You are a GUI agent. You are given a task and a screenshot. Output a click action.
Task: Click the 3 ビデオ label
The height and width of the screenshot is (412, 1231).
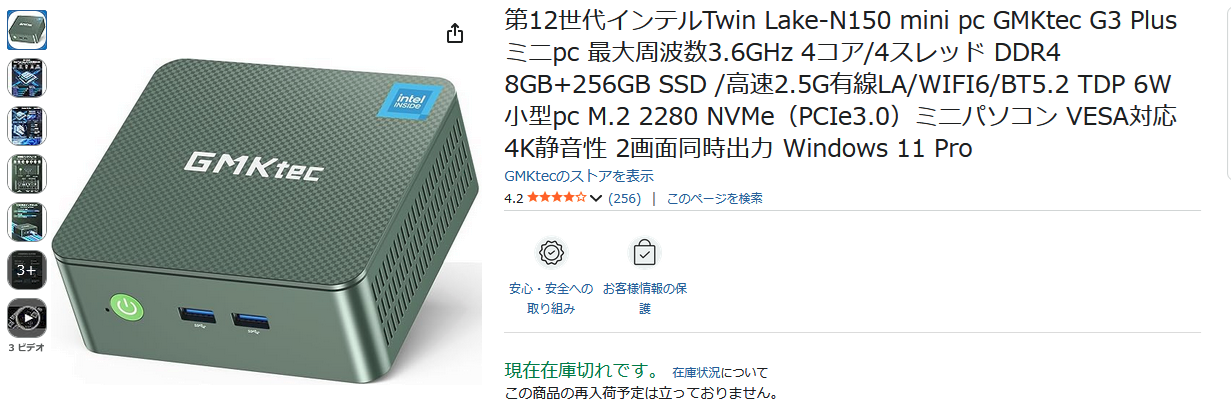click(26, 348)
